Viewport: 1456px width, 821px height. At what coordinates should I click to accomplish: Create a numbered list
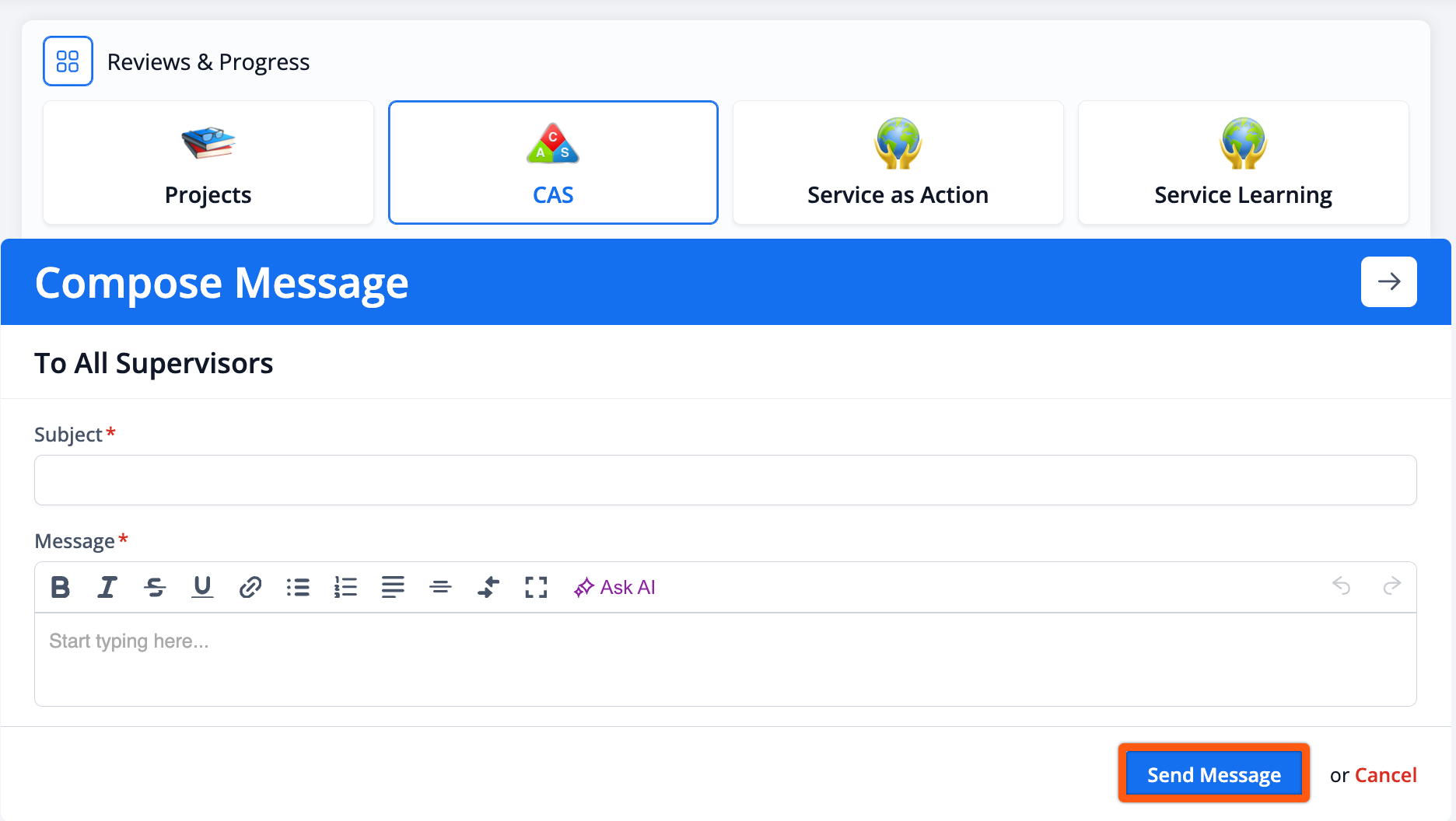pos(345,587)
